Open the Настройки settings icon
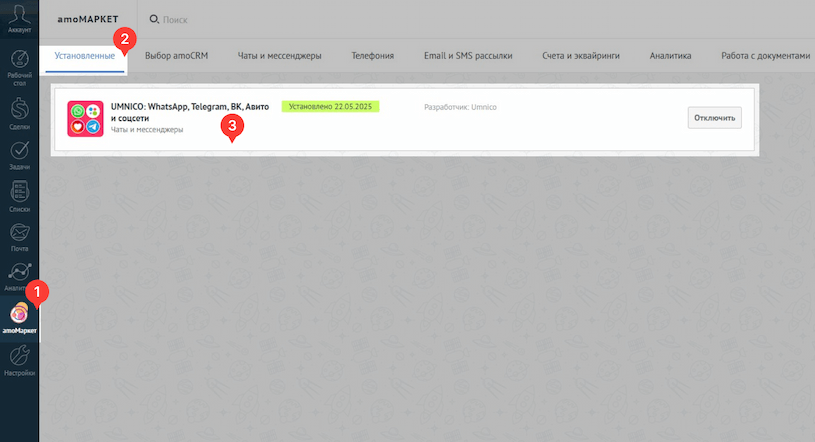This screenshot has width=815, height=442. [19, 358]
